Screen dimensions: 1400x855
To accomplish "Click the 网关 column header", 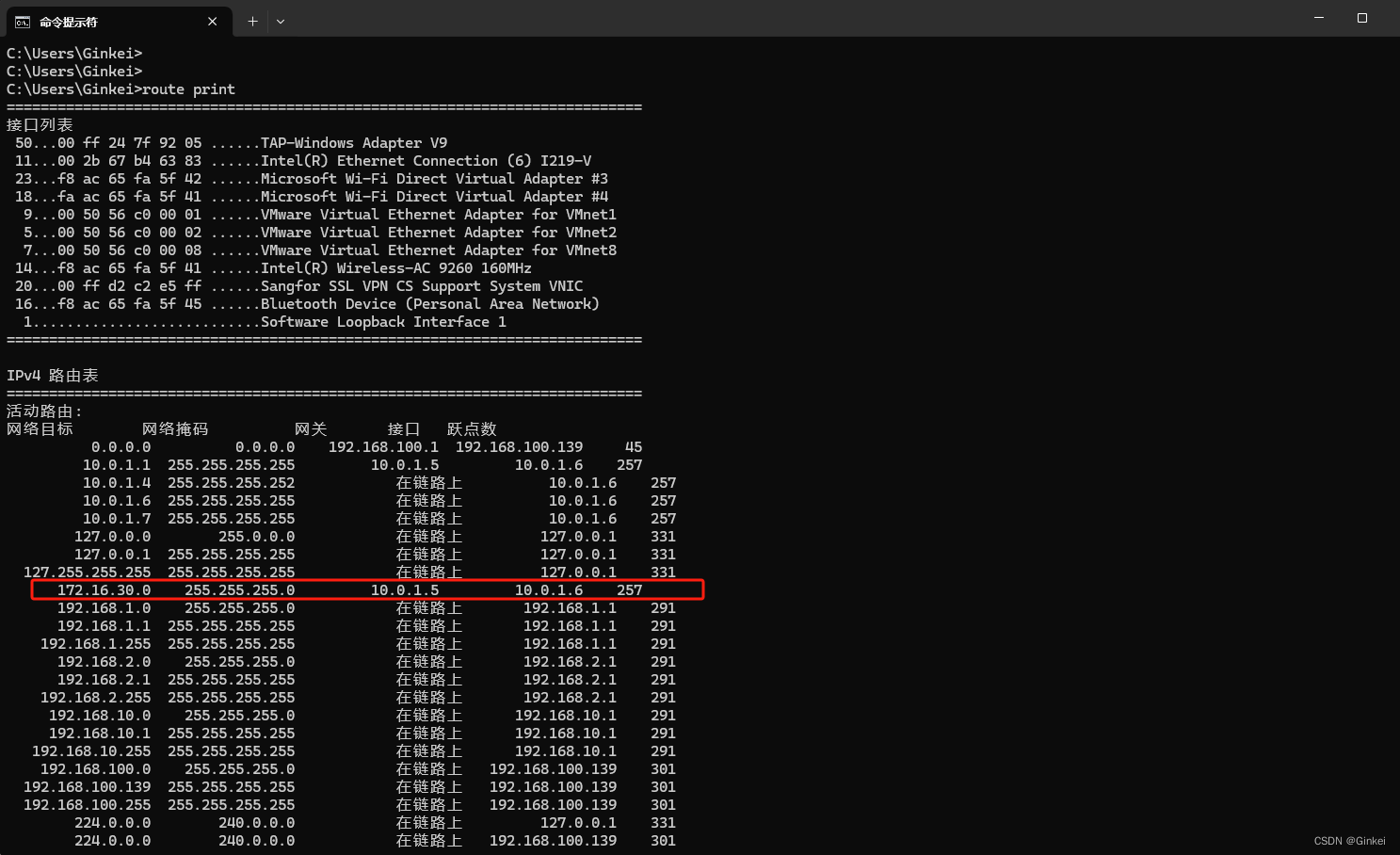I will point(311,429).
